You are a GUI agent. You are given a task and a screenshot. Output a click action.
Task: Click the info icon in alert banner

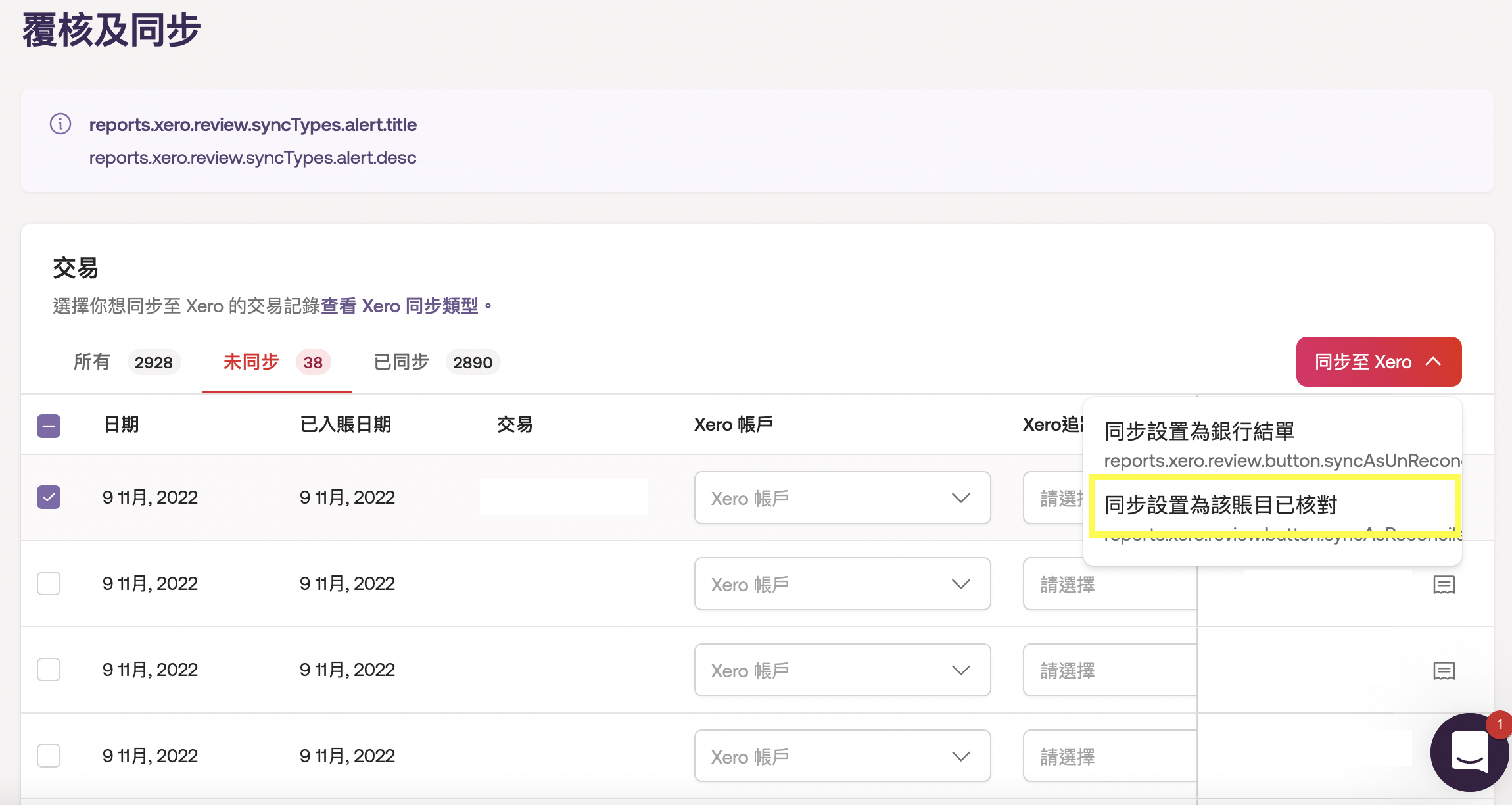point(60,124)
